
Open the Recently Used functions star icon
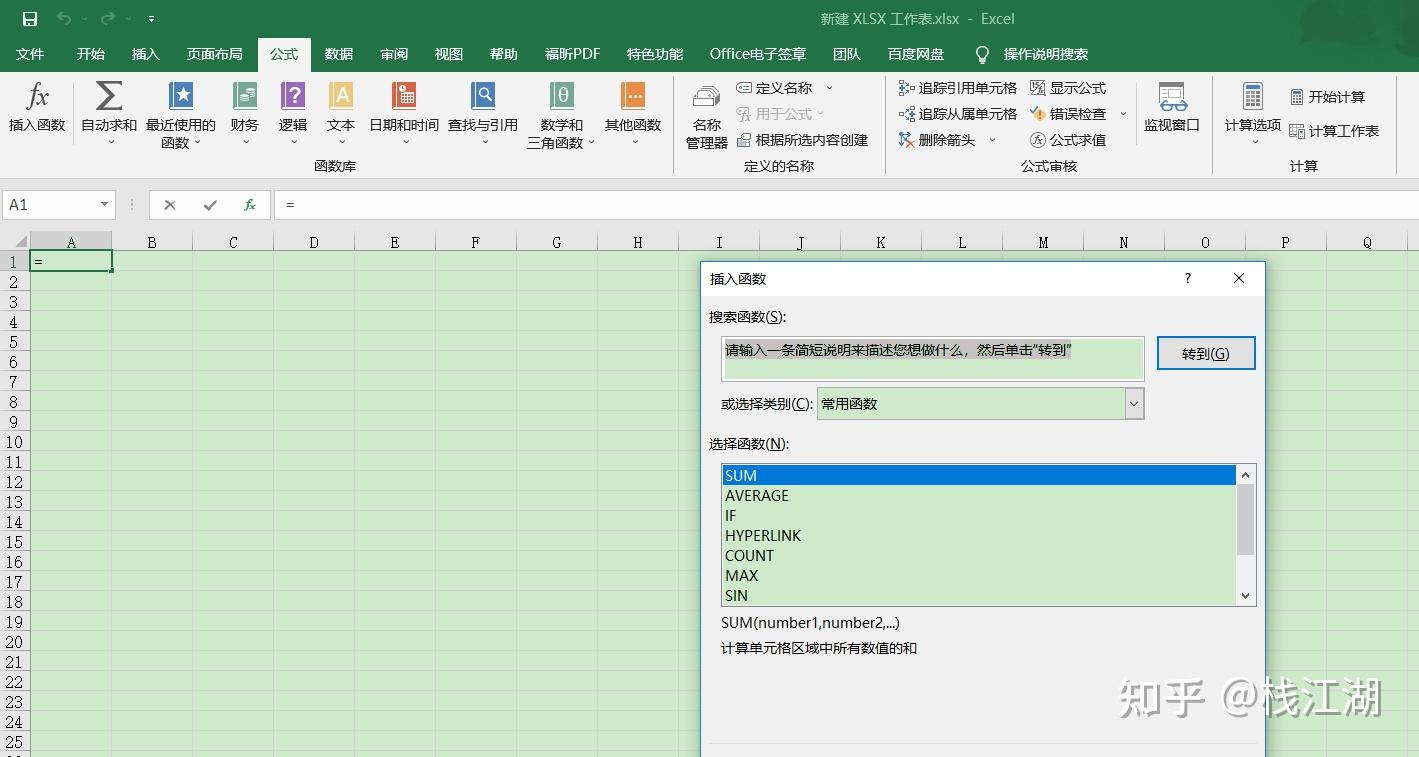181,96
